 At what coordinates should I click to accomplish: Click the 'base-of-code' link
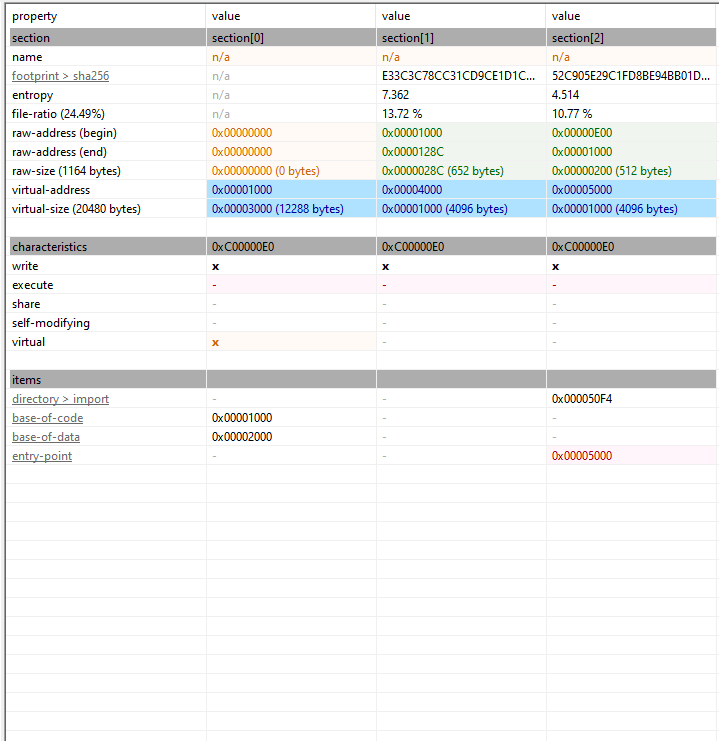pyautogui.click(x=47, y=418)
